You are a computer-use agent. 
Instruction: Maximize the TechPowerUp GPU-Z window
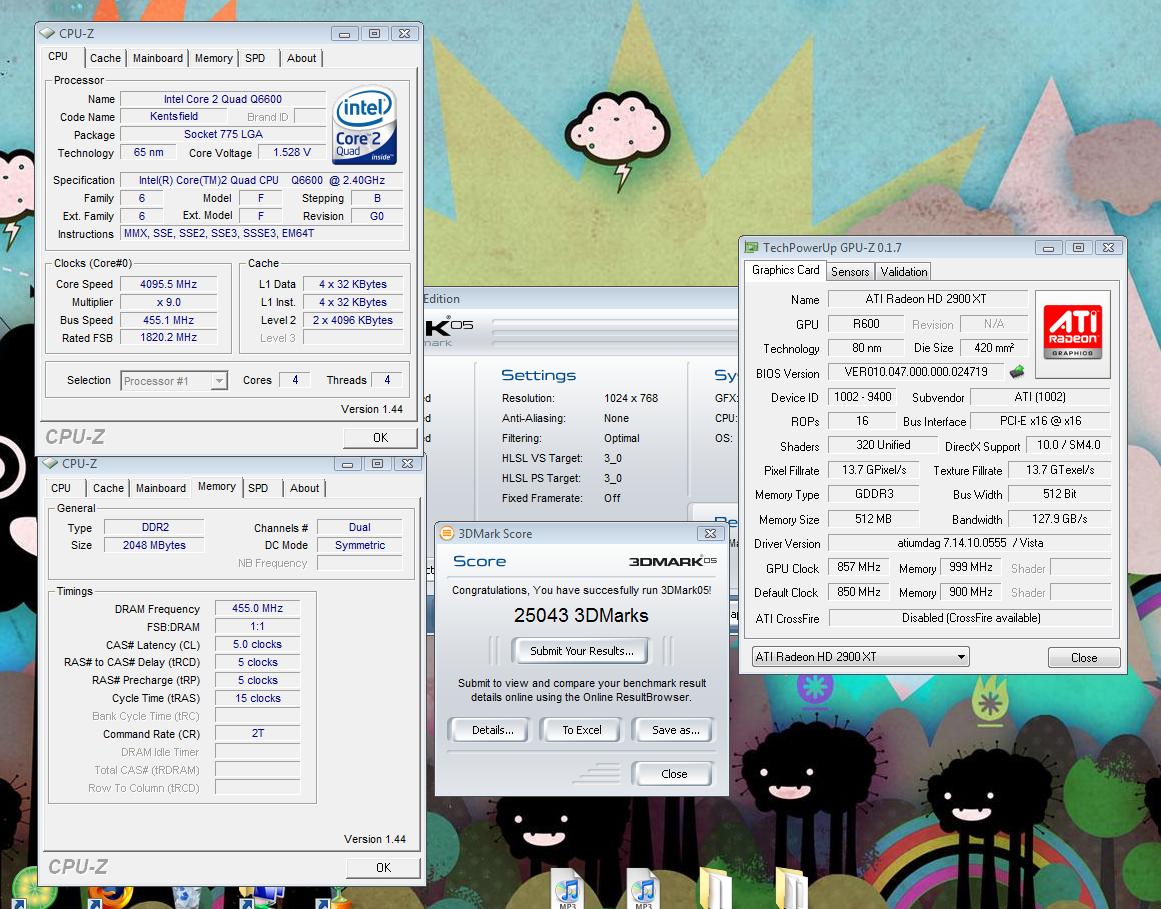click(x=1079, y=248)
